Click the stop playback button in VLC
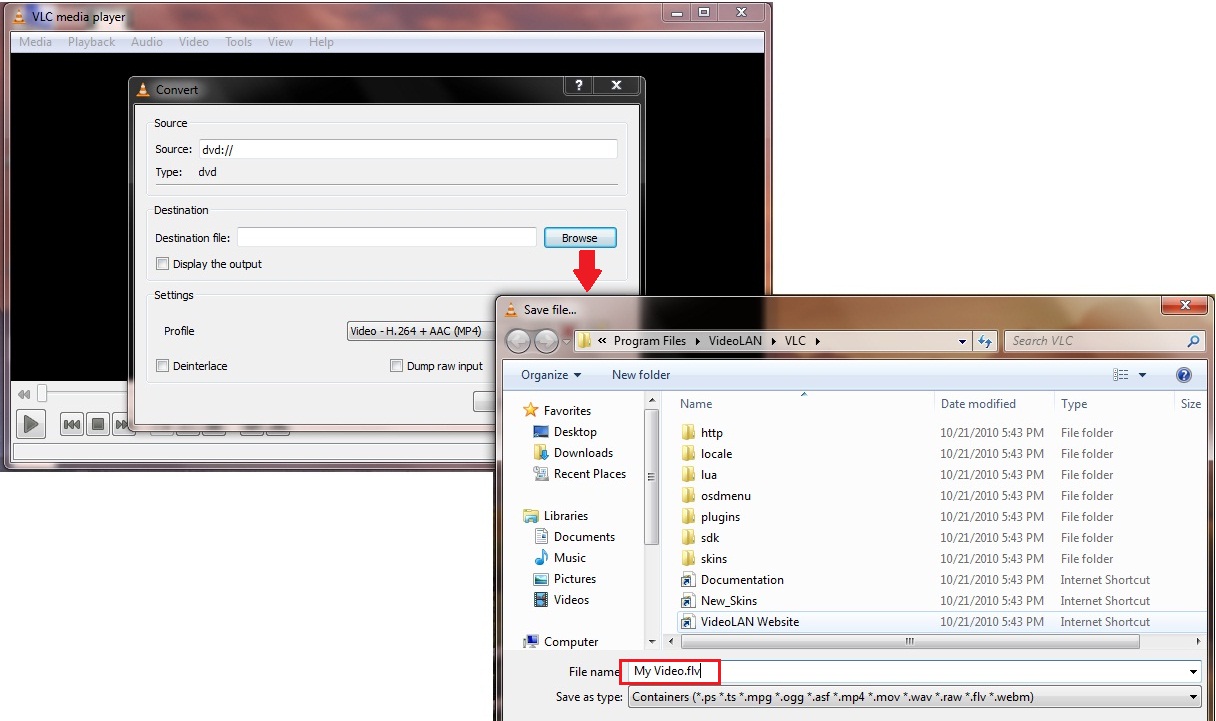 pos(98,425)
